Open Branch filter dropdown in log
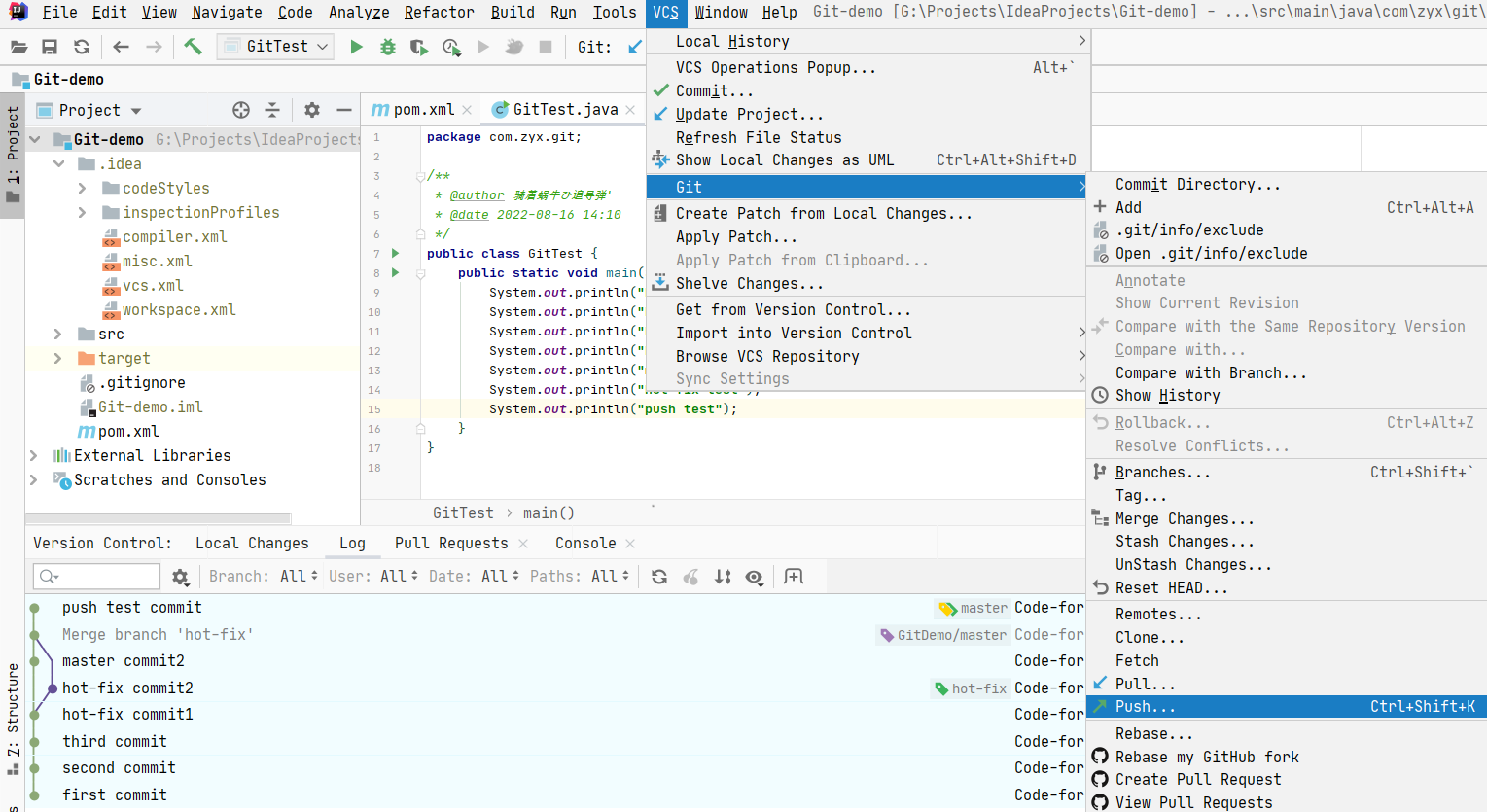Image resolution: width=1487 pixels, height=812 pixels. pos(264,577)
